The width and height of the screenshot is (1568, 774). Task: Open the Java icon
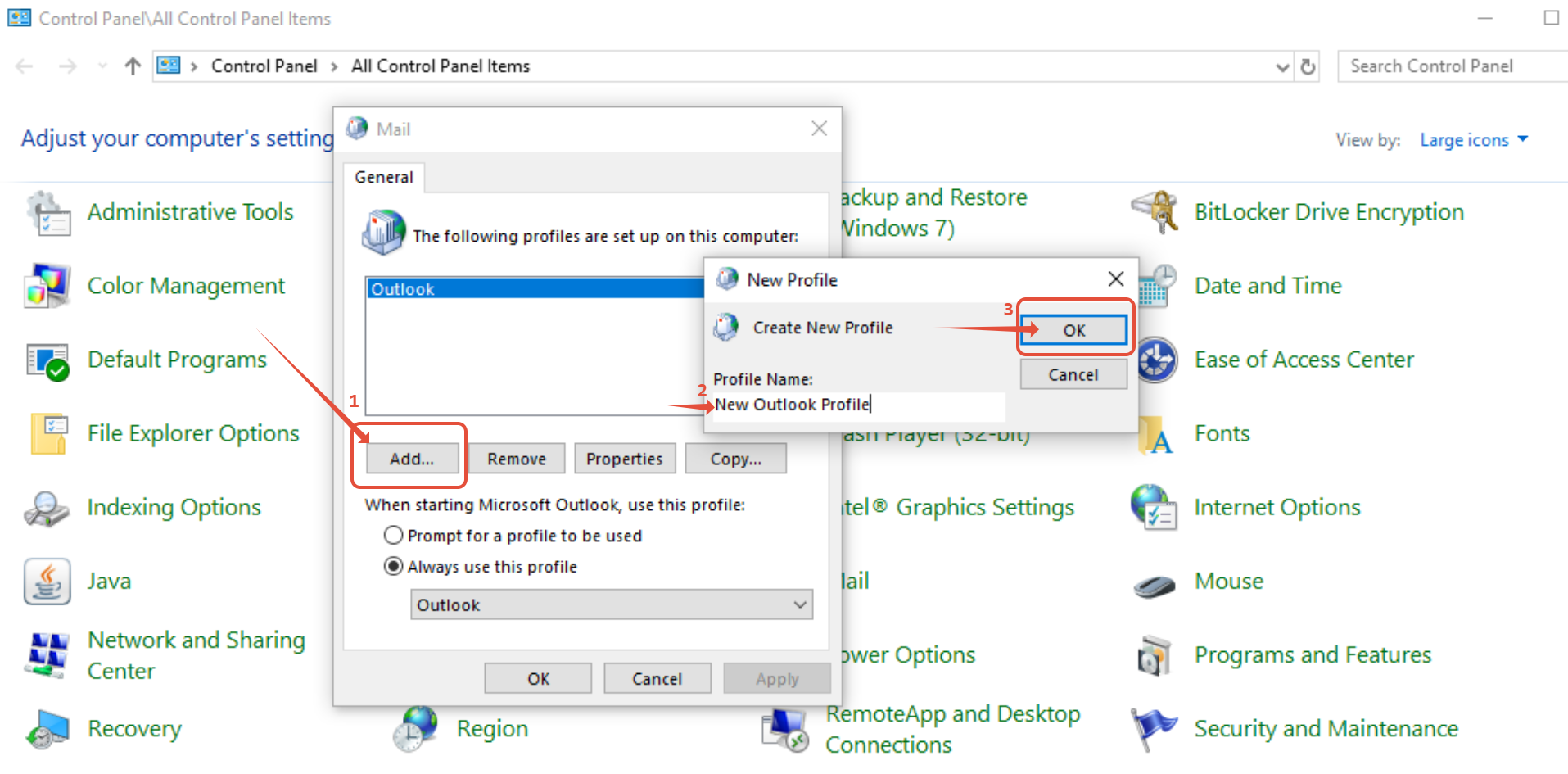[47, 582]
